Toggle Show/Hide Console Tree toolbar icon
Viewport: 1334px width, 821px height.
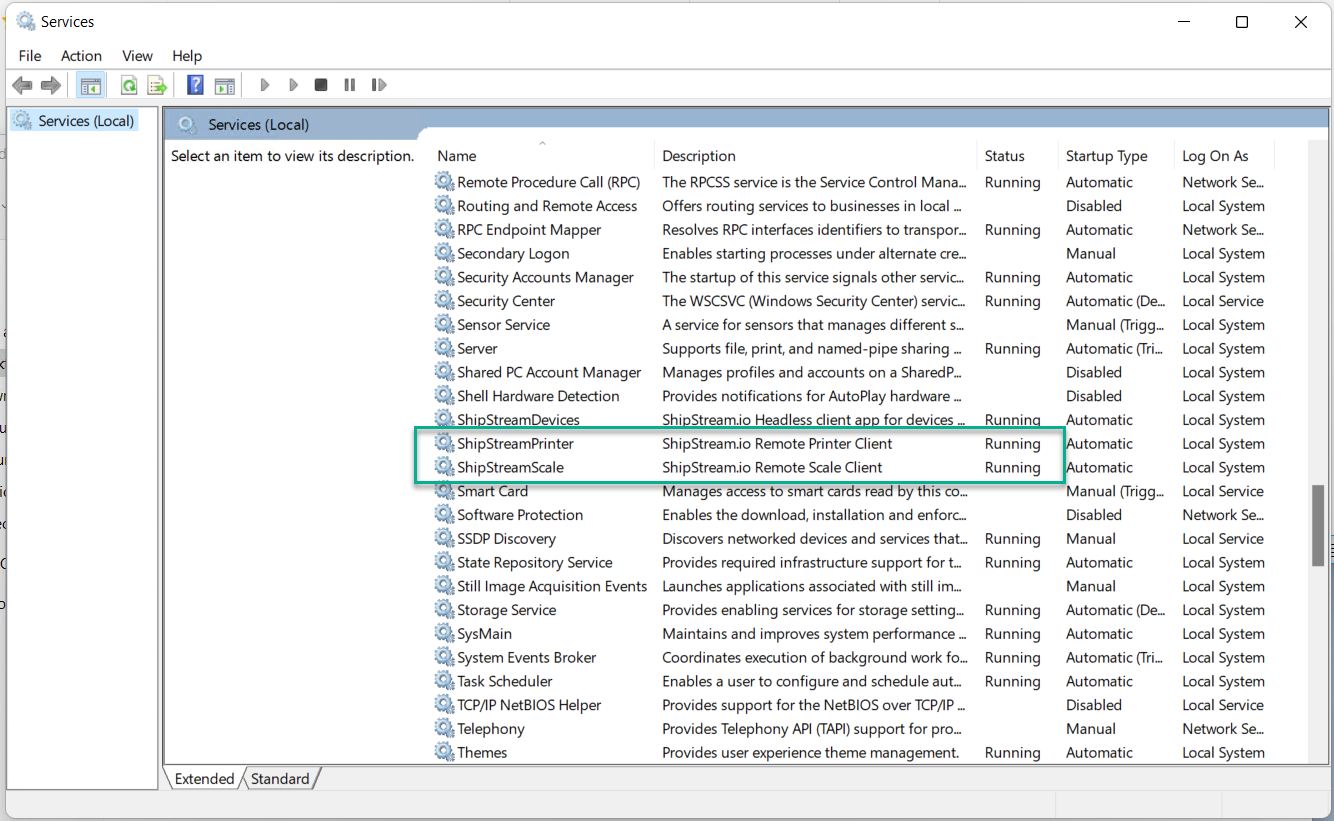click(x=91, y=85)
